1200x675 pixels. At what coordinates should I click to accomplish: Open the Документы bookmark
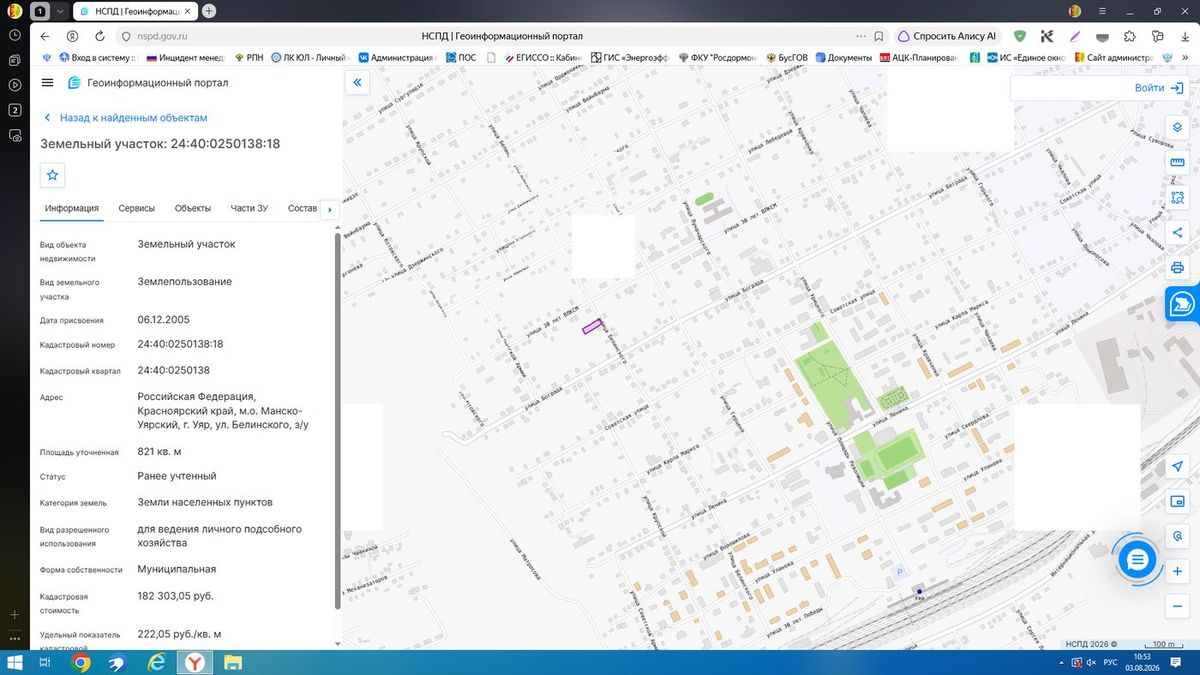pos(843,58)
